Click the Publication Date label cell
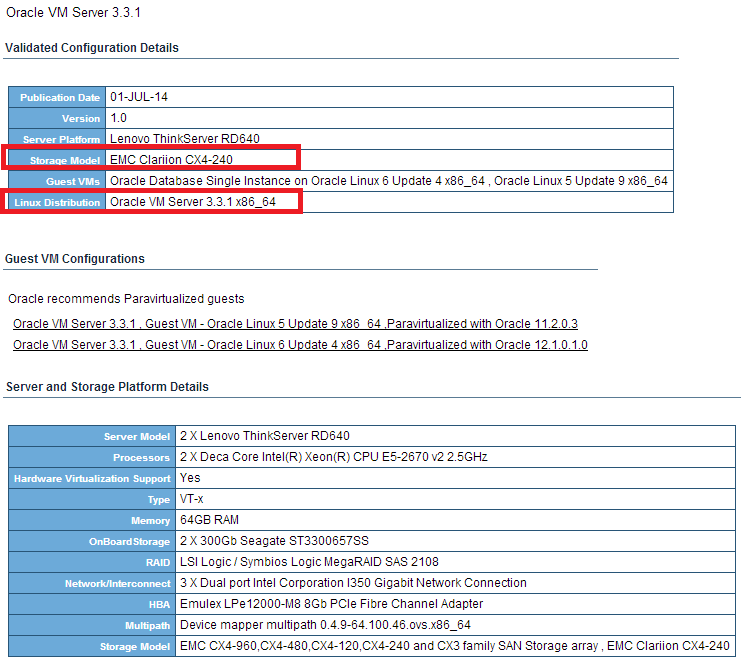The width and height of the screenshot is (750, 657). point(57,97)
